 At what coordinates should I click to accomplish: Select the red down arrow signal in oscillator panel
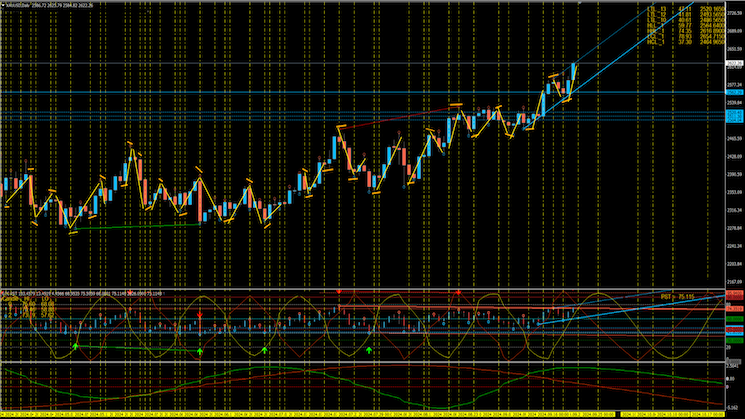point(199,314)
